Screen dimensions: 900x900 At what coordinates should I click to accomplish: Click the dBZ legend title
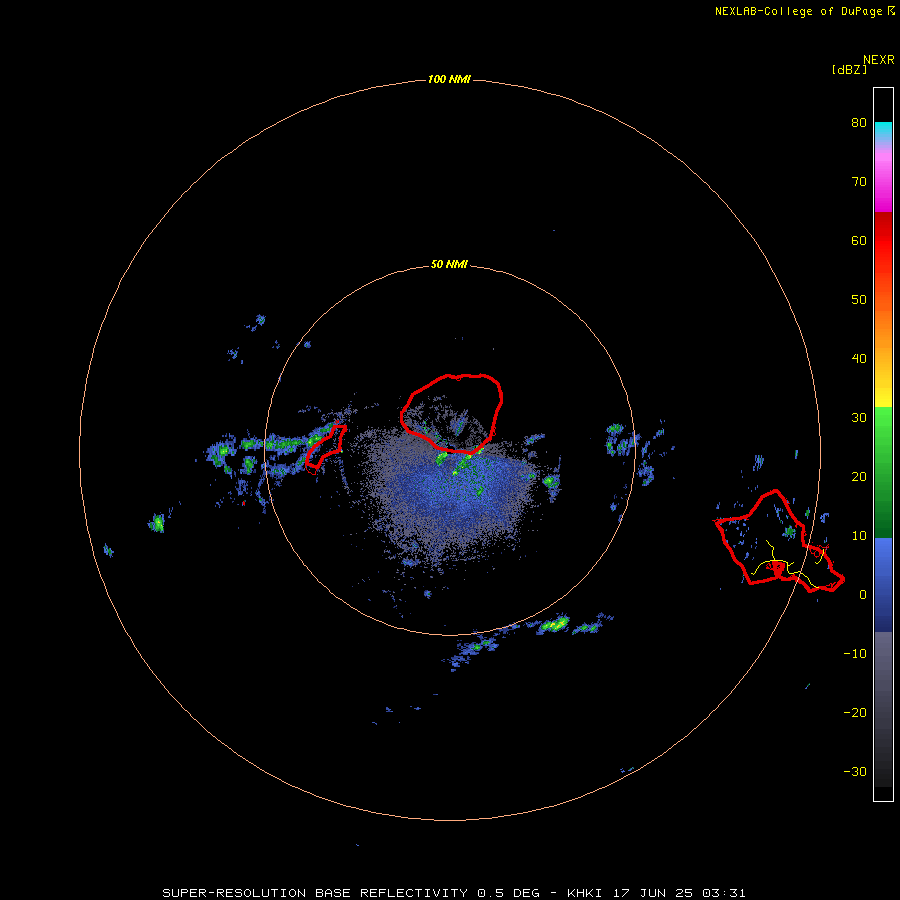pos(849,69)
